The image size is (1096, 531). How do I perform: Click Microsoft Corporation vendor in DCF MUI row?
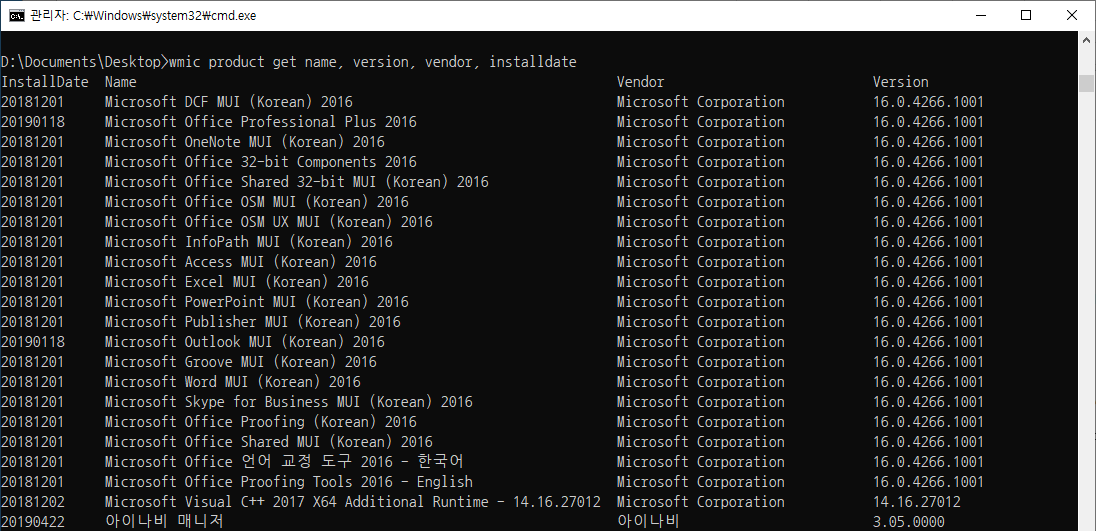pyautogui.click(x=700, y=102)
